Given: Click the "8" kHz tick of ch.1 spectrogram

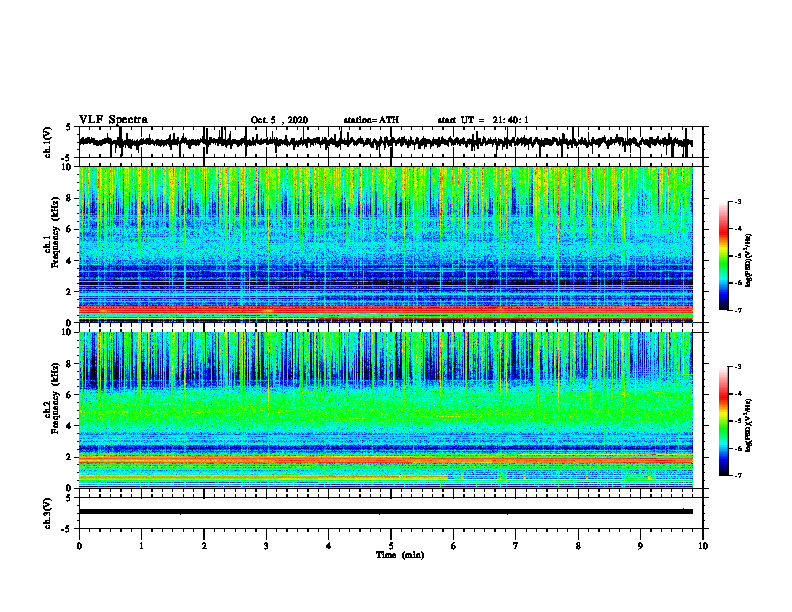Looking at the screenshot, I should (70, 198).
